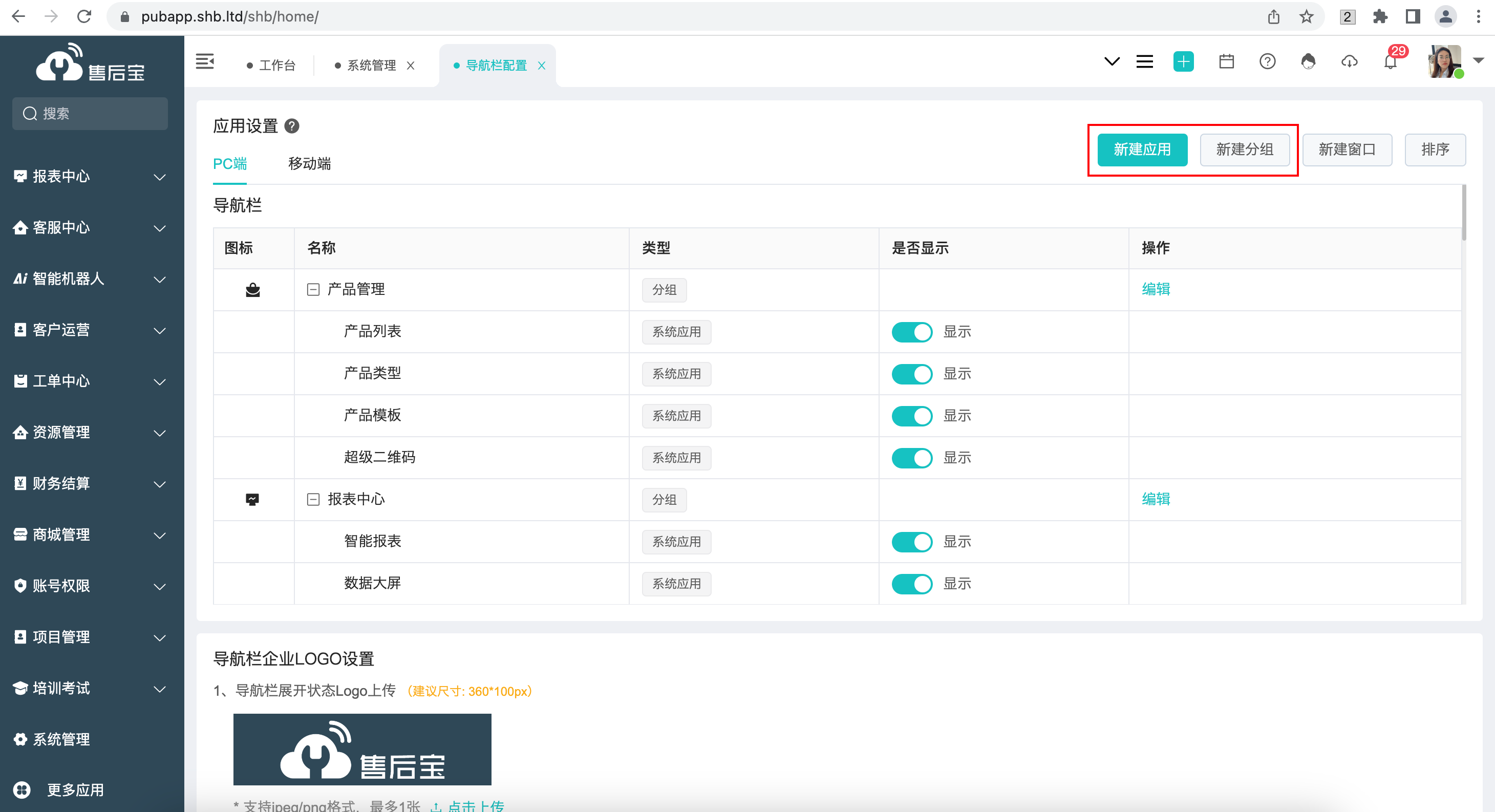Image resolution: width=1495 pixels, height=812 pixels.
Task: Click the 报表中心 group icon in table
Action: click(252, 499)
